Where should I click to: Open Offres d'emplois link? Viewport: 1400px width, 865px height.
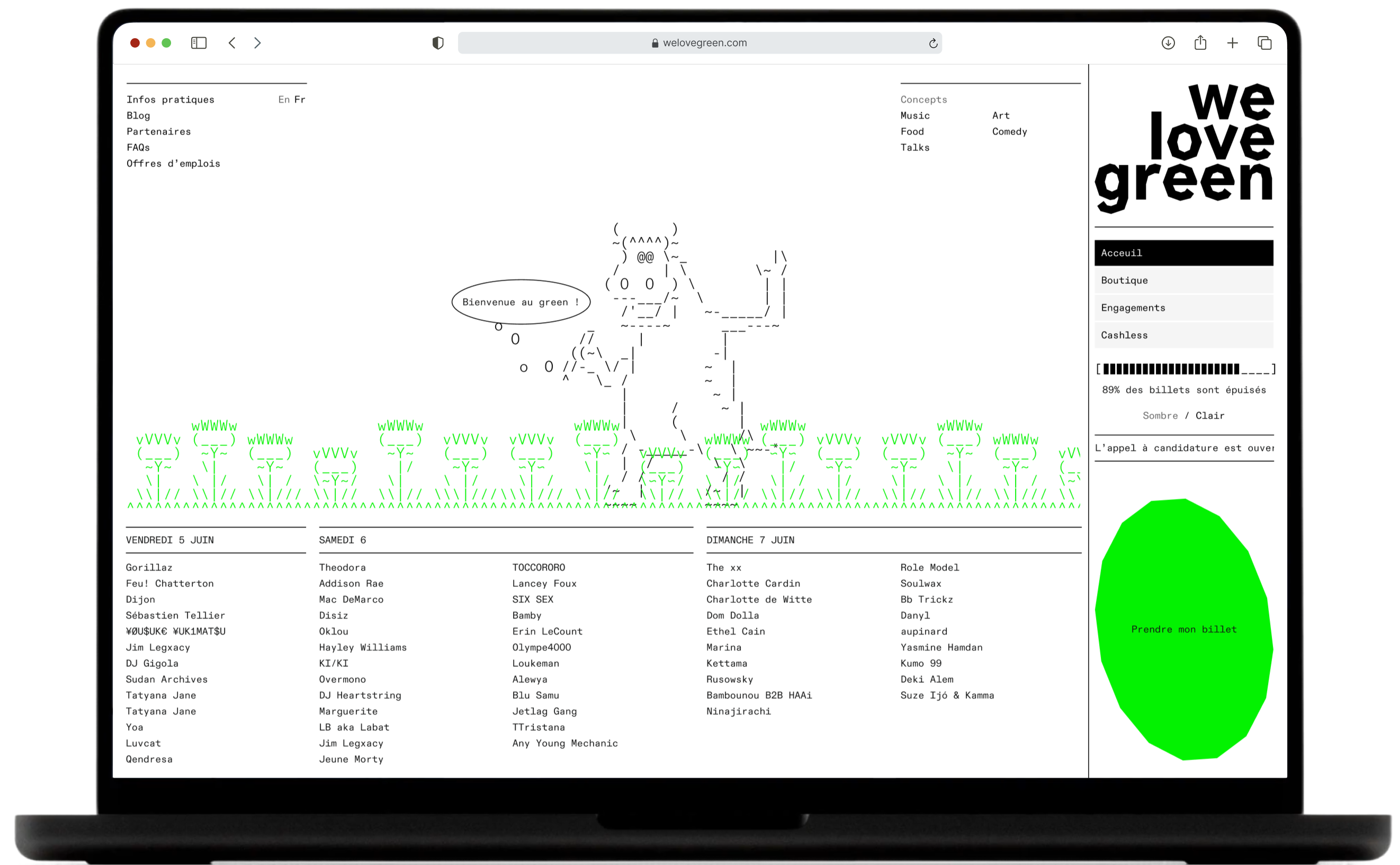coord(173,164)
